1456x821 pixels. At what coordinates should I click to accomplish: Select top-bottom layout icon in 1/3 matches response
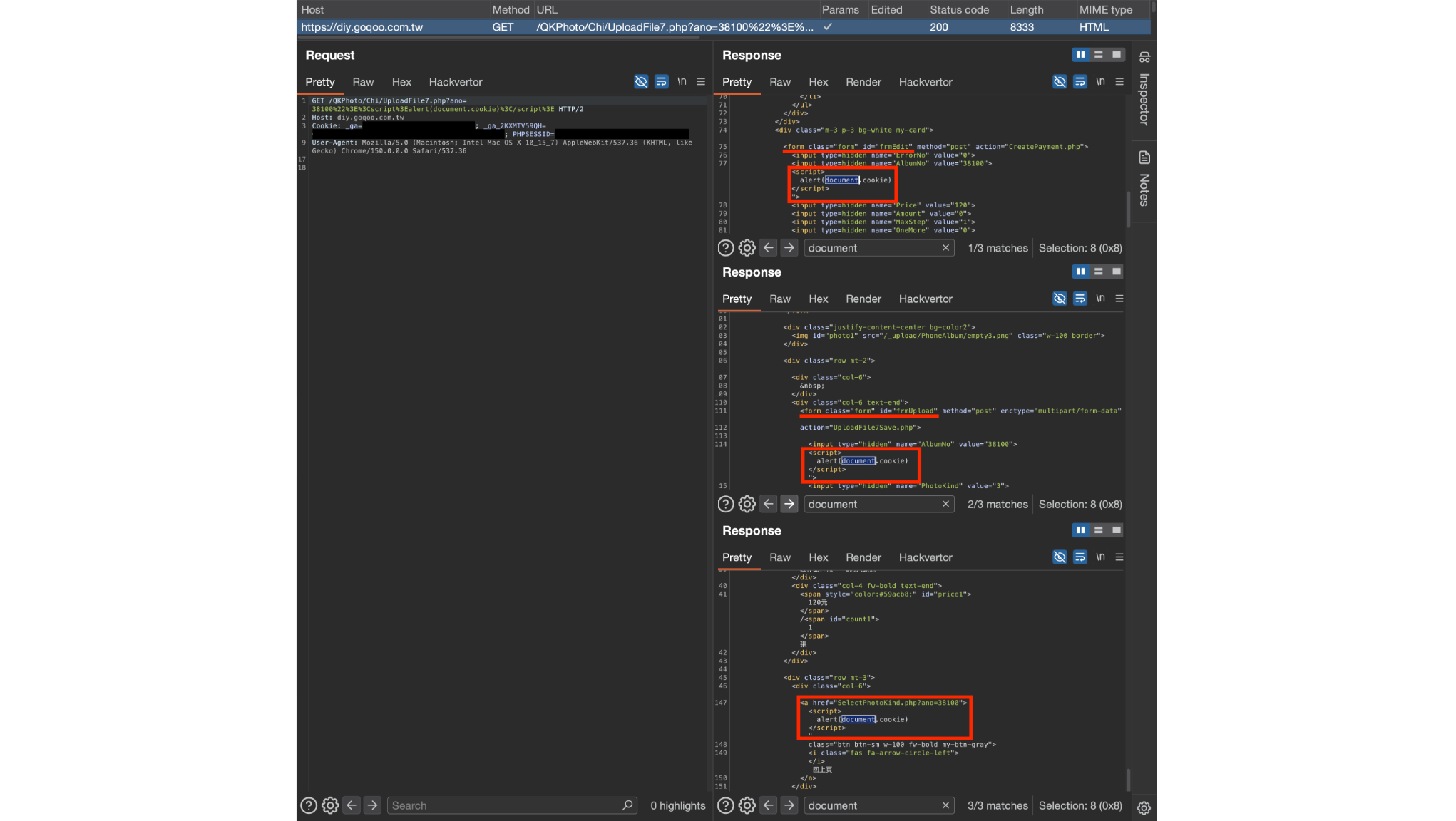(1099, 55)
